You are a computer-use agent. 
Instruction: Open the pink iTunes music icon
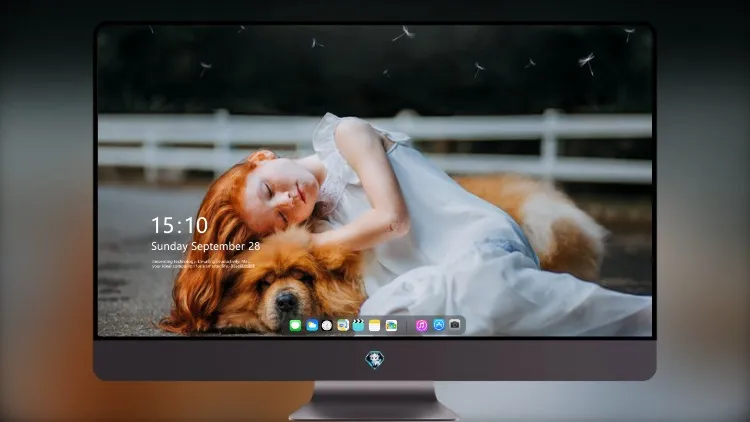421,325
